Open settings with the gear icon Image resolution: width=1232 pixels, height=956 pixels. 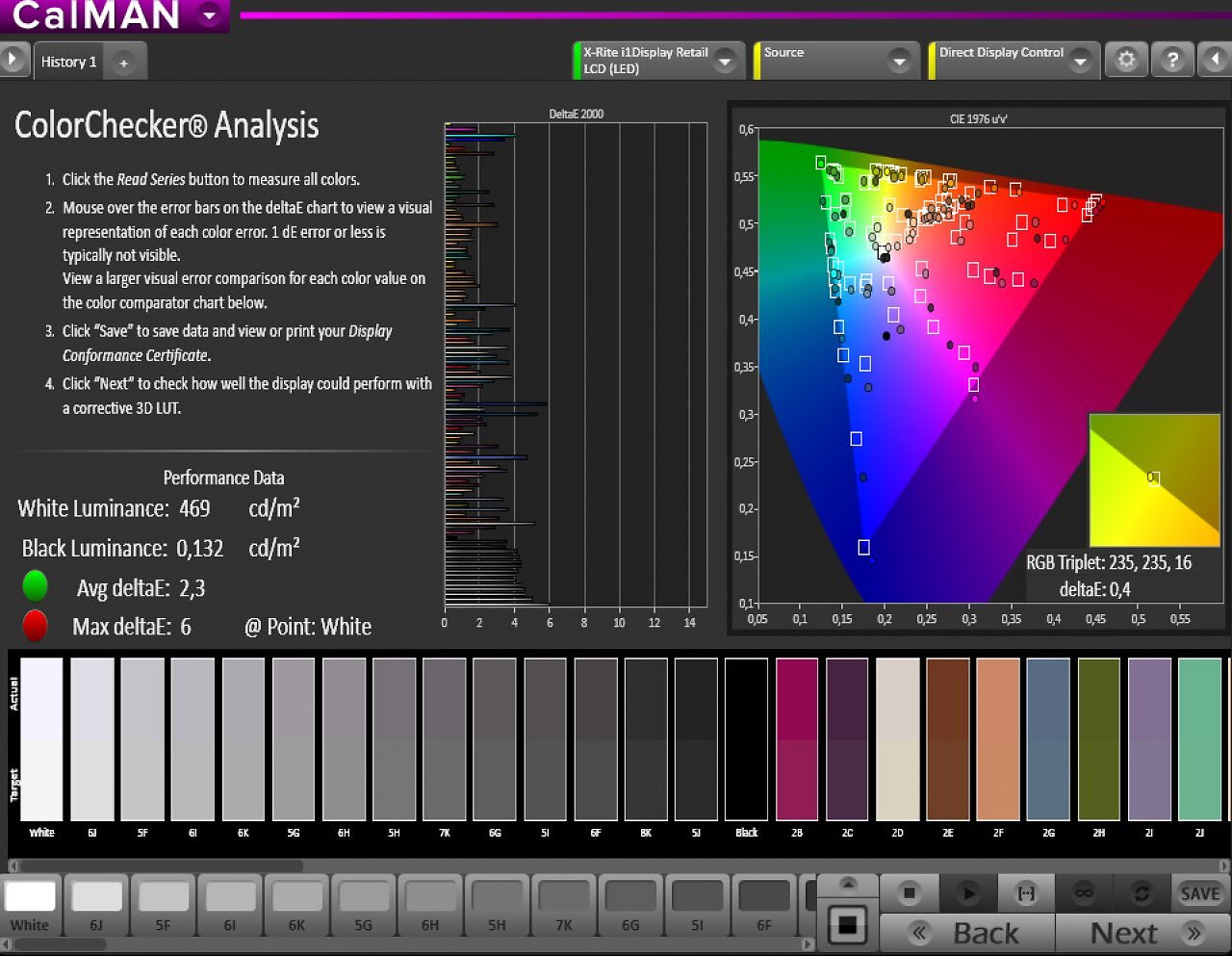click(1126, 60)
